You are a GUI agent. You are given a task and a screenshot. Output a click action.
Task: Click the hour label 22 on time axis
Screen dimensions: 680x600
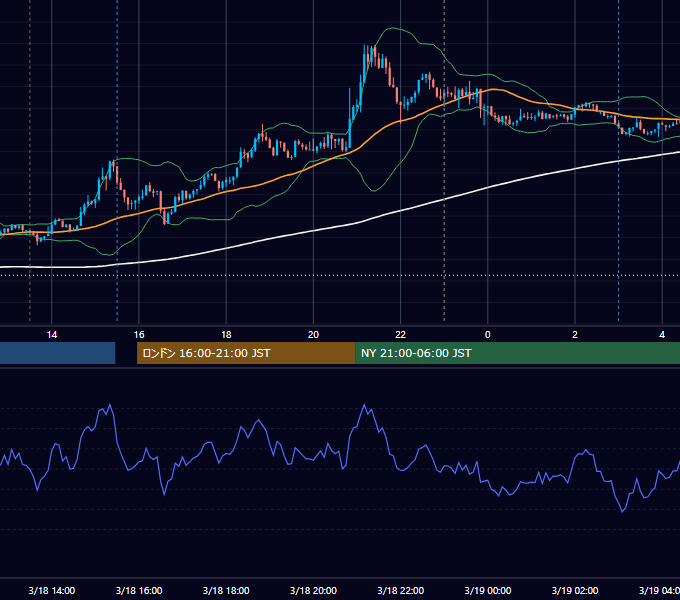400,335
